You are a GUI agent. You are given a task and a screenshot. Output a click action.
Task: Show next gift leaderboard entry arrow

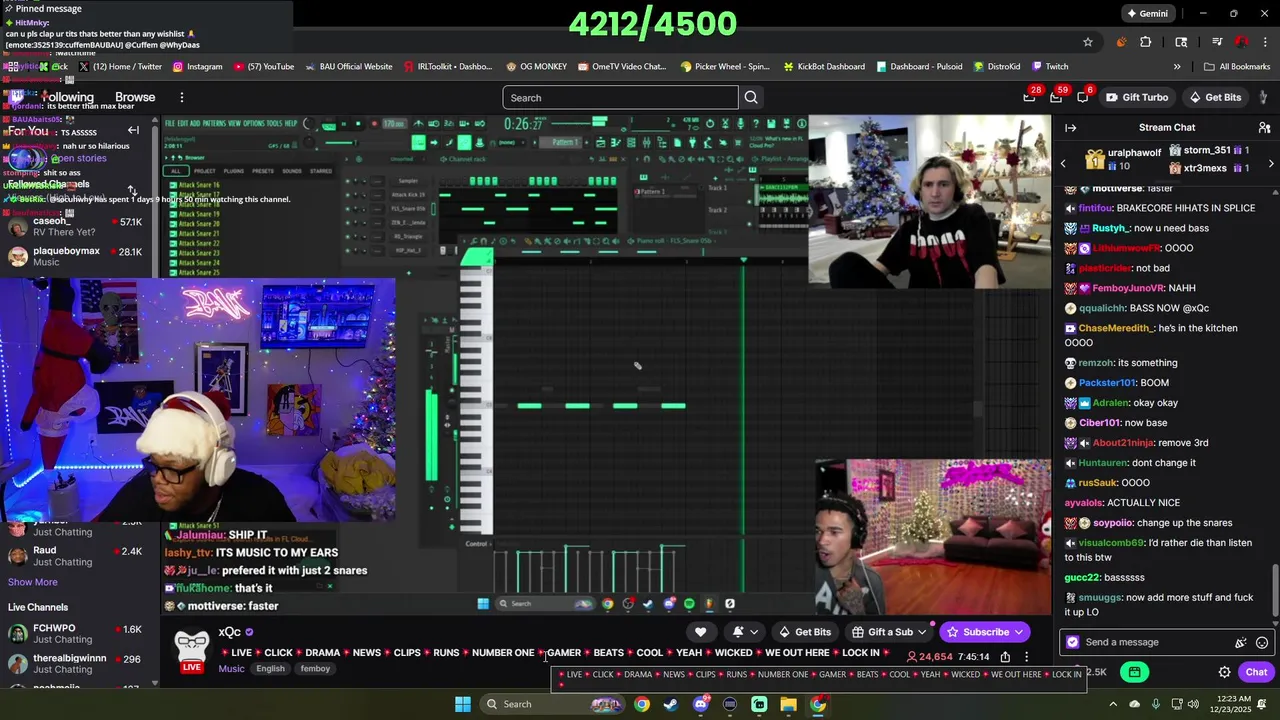(x=1271, y=163)
